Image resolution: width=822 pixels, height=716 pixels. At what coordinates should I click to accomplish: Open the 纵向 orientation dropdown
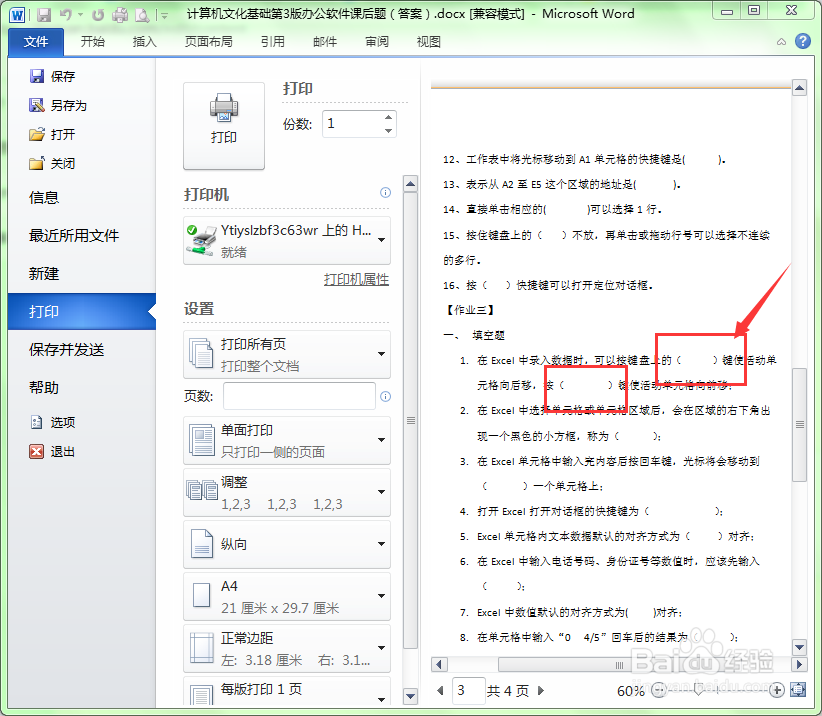(287, 544)
